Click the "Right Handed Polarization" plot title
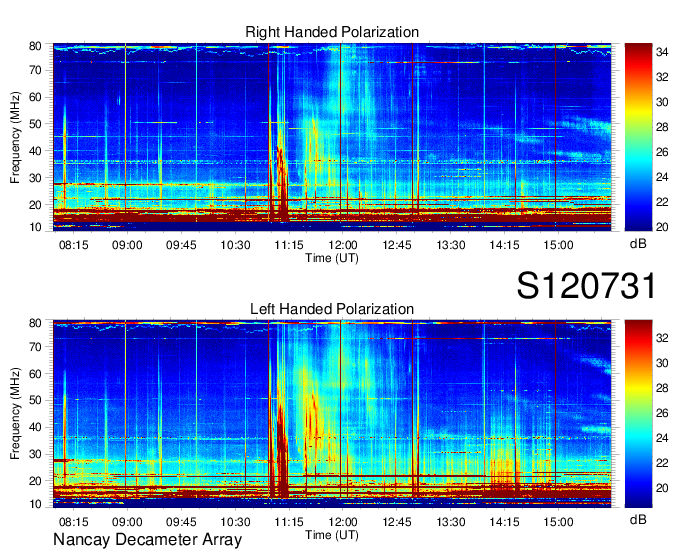 coord(332,32)
